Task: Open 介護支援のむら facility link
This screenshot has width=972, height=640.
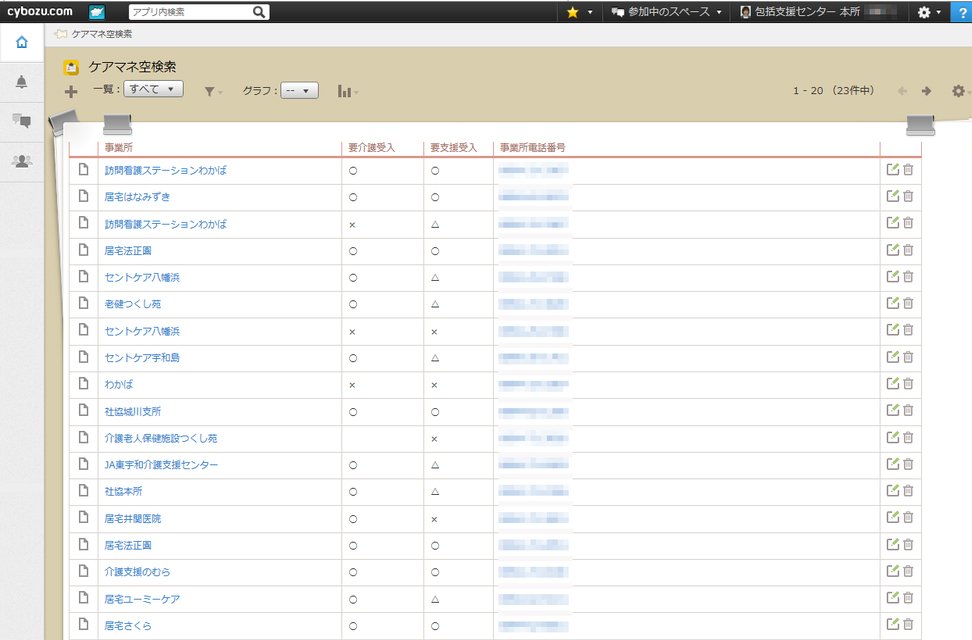Action: [137, 572]
